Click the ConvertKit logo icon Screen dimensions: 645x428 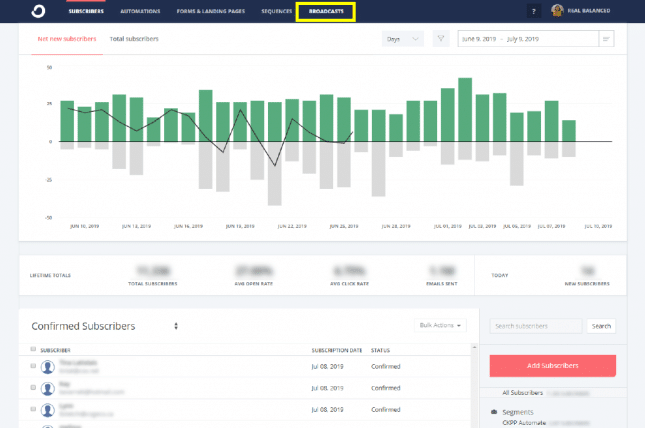coord(36,11)
